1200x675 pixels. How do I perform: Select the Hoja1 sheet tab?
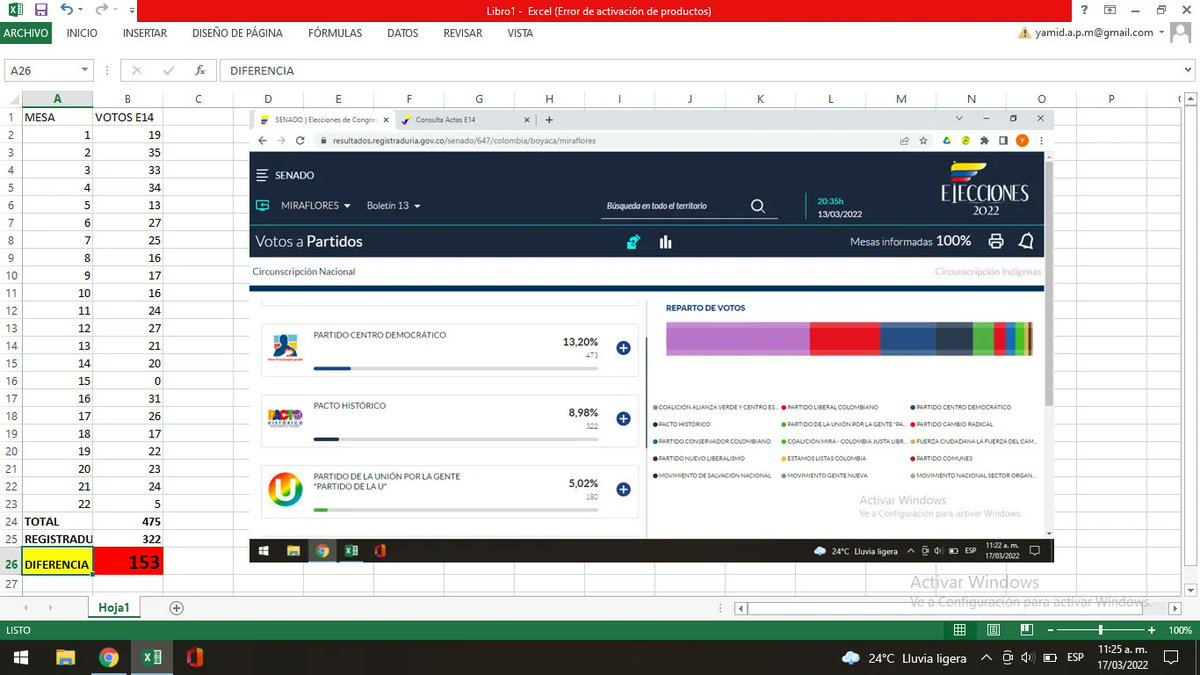click(114, 608)
